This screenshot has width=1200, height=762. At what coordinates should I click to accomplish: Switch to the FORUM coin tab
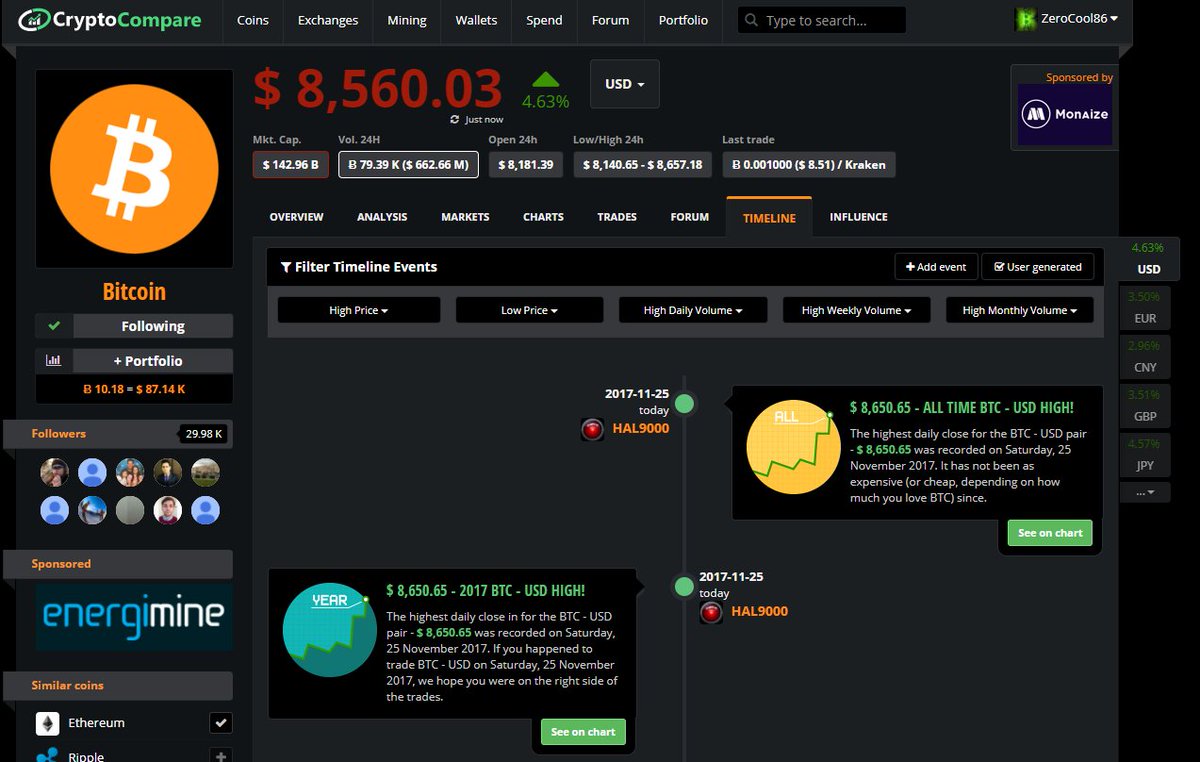[x=690, y=217]
